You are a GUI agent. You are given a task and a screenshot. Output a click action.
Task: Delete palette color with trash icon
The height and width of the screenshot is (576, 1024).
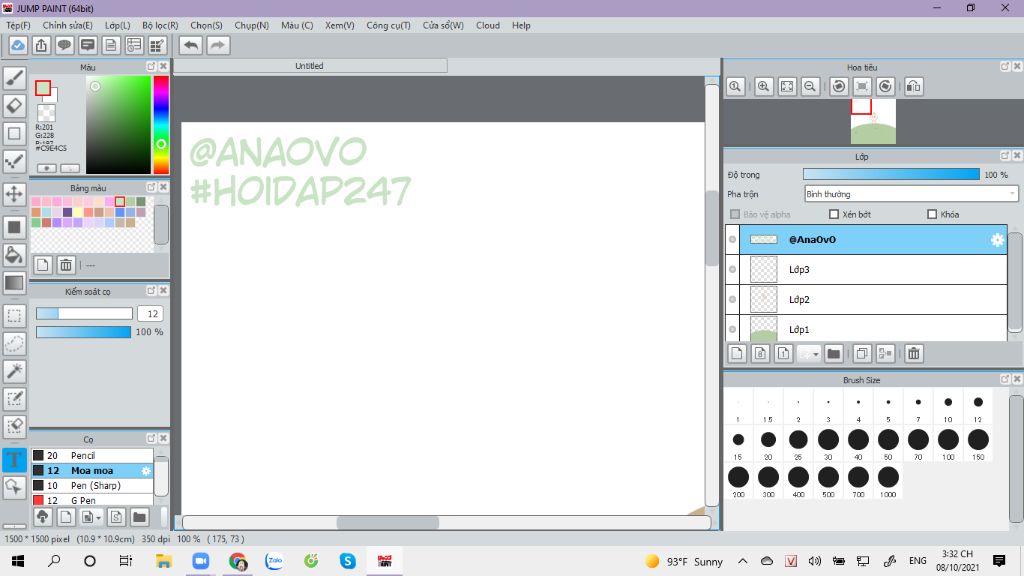66,264
